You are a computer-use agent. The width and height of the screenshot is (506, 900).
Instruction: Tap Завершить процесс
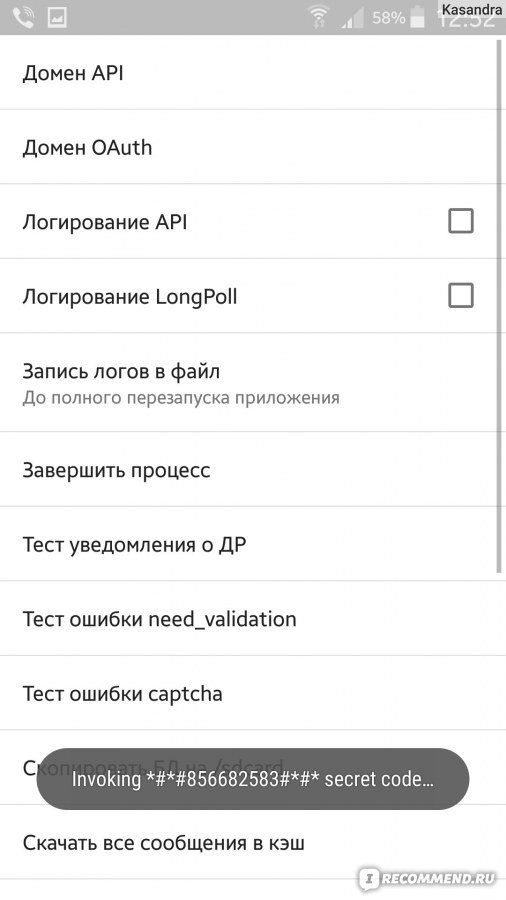pos(249,470)
